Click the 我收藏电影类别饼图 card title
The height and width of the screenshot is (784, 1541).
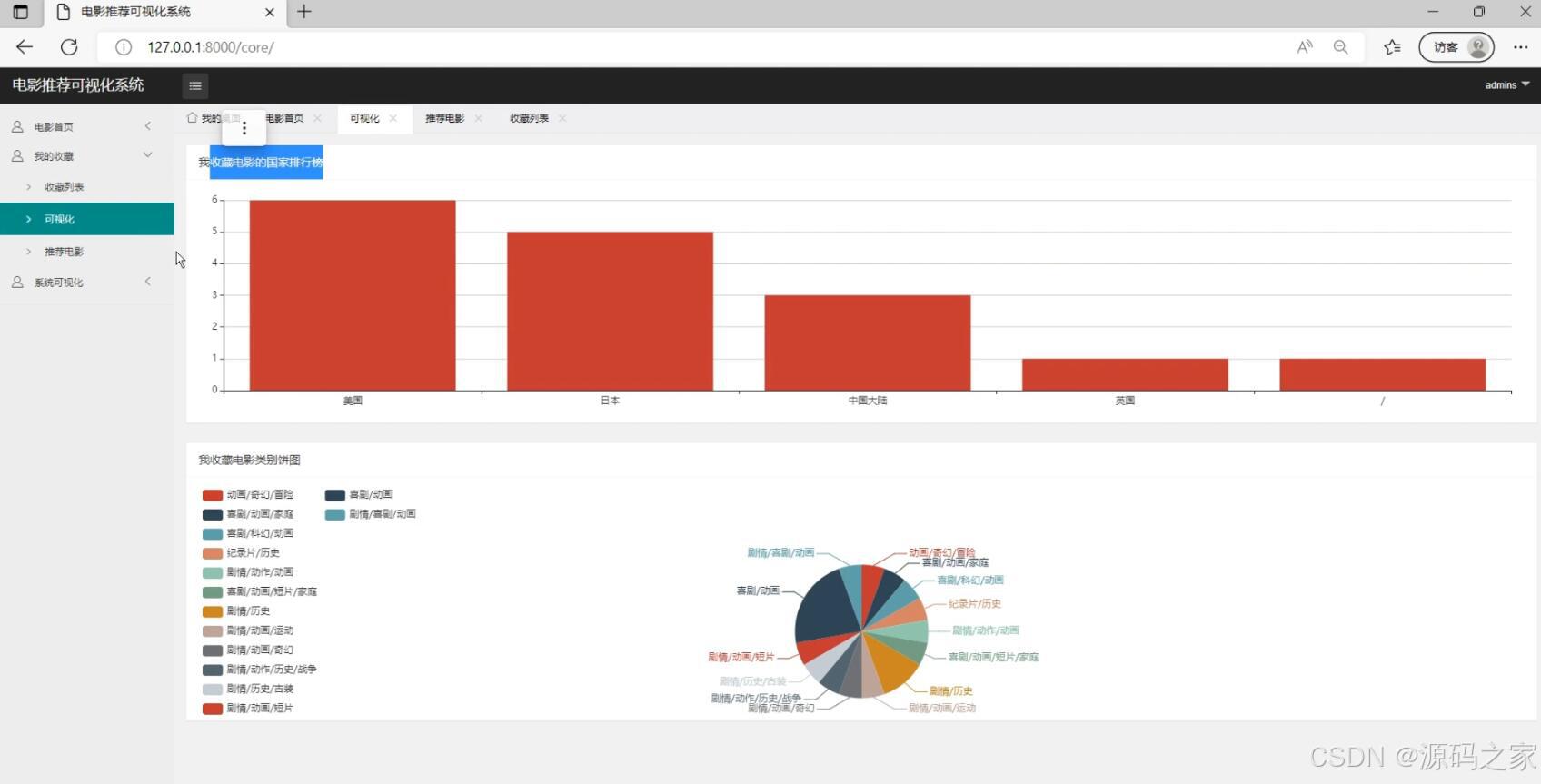click(249, 460)
